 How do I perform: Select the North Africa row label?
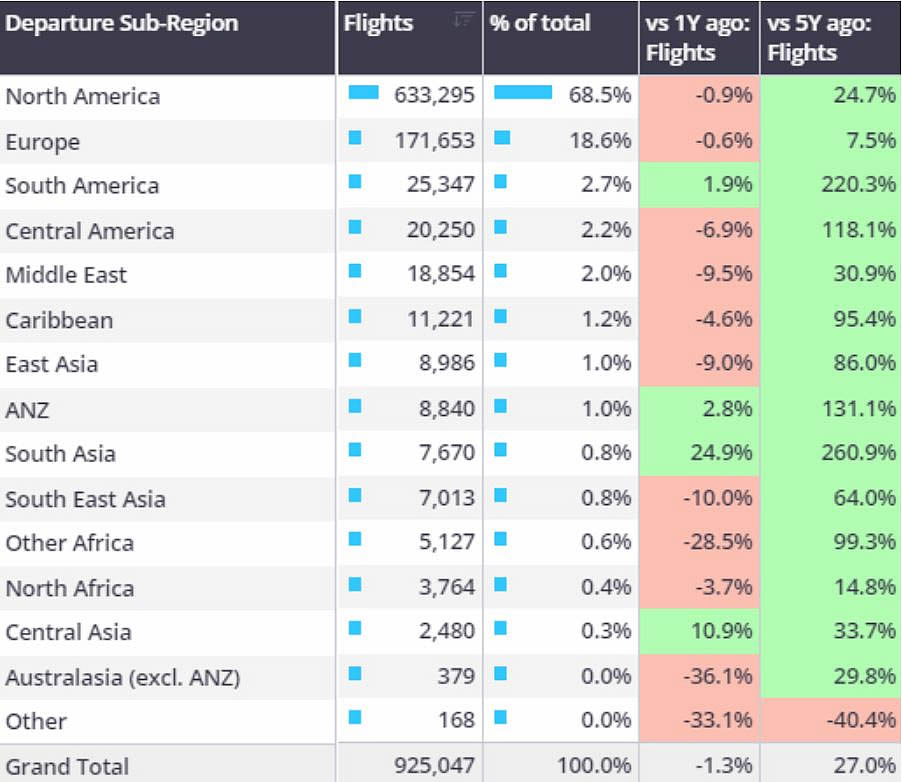pos(70,588)
